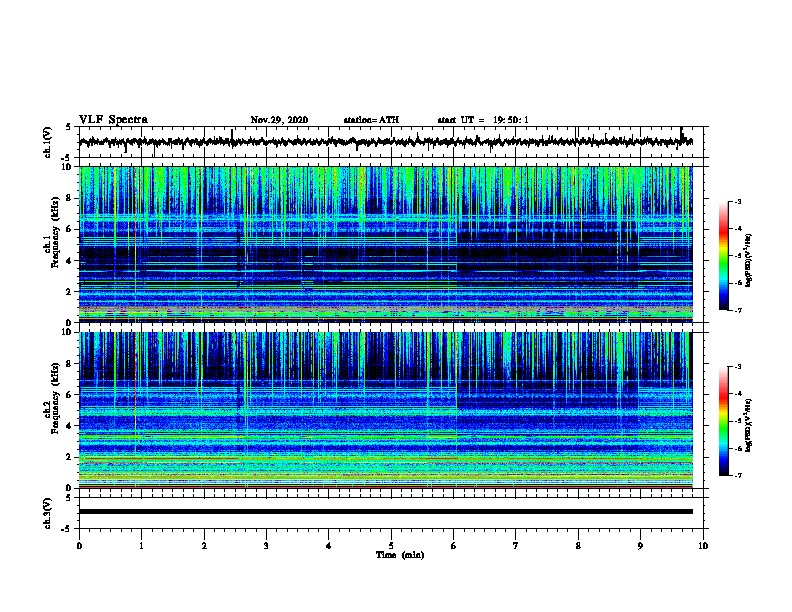Click the ch.1 spectrogram color scale bar

(723, 256)
